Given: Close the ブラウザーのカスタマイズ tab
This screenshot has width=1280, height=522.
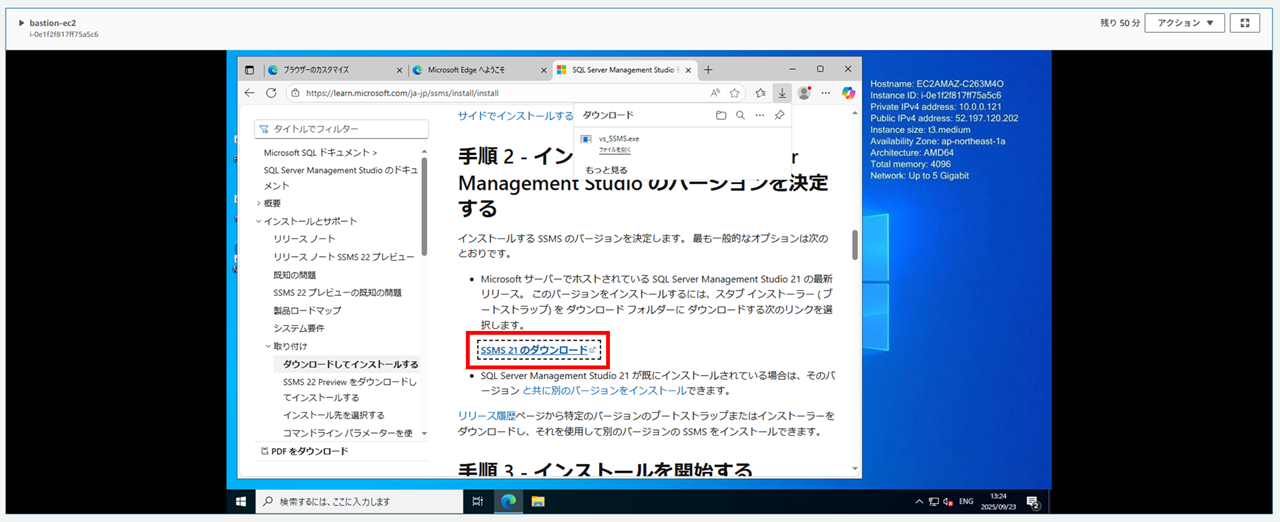Looking at the screenshot, I should pyautogui.click(x=400, y=70).
